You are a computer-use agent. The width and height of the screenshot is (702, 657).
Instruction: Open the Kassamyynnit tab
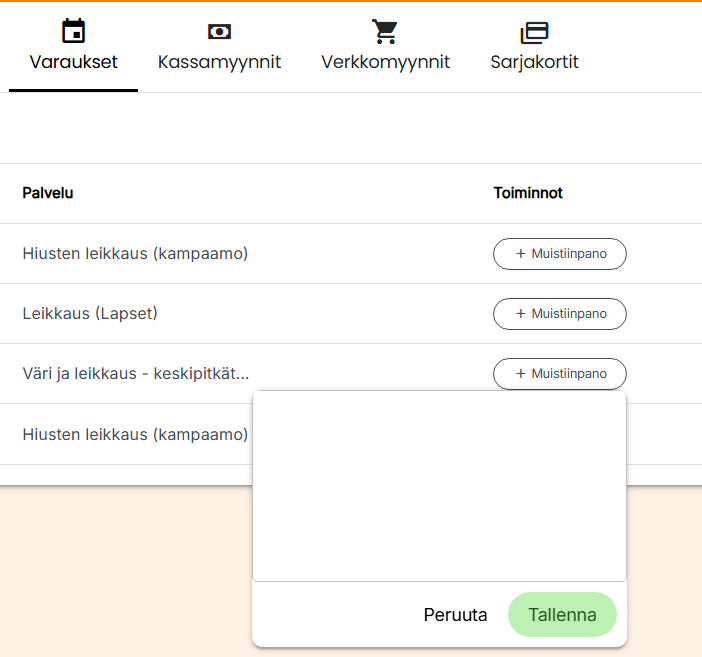(219, 62)
